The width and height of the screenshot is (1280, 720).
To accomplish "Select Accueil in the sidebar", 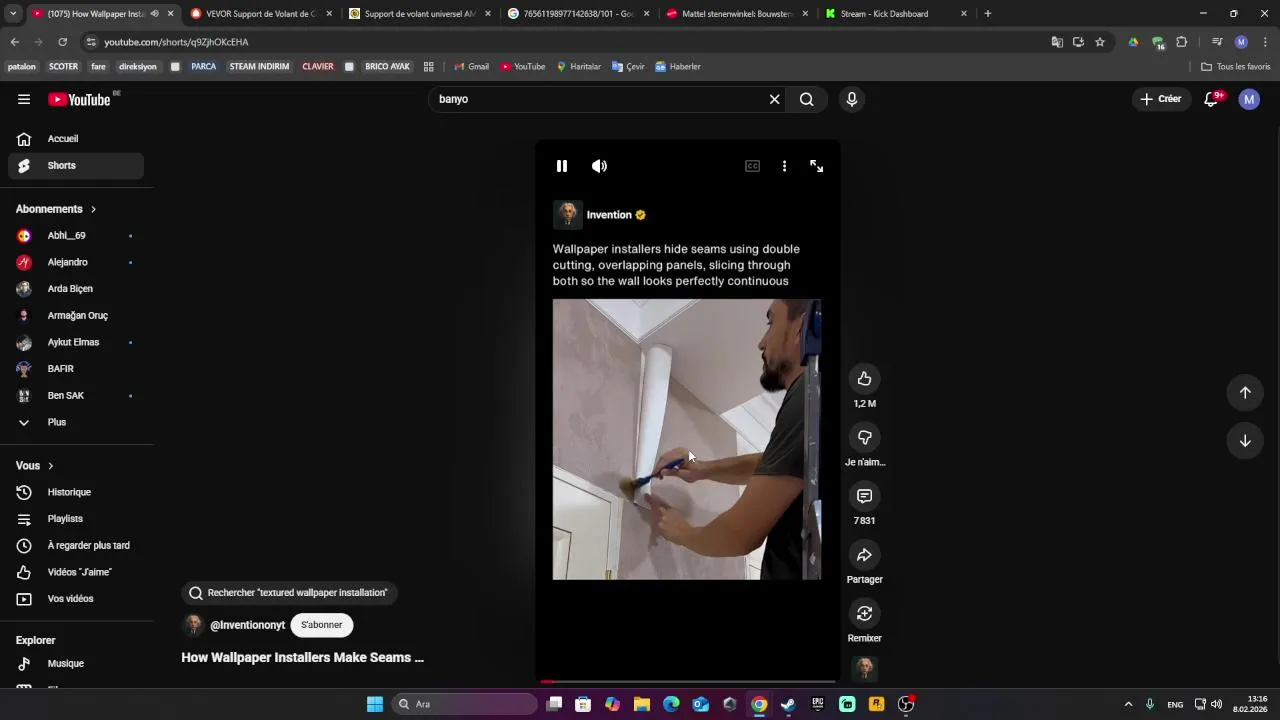I will 76,139.
